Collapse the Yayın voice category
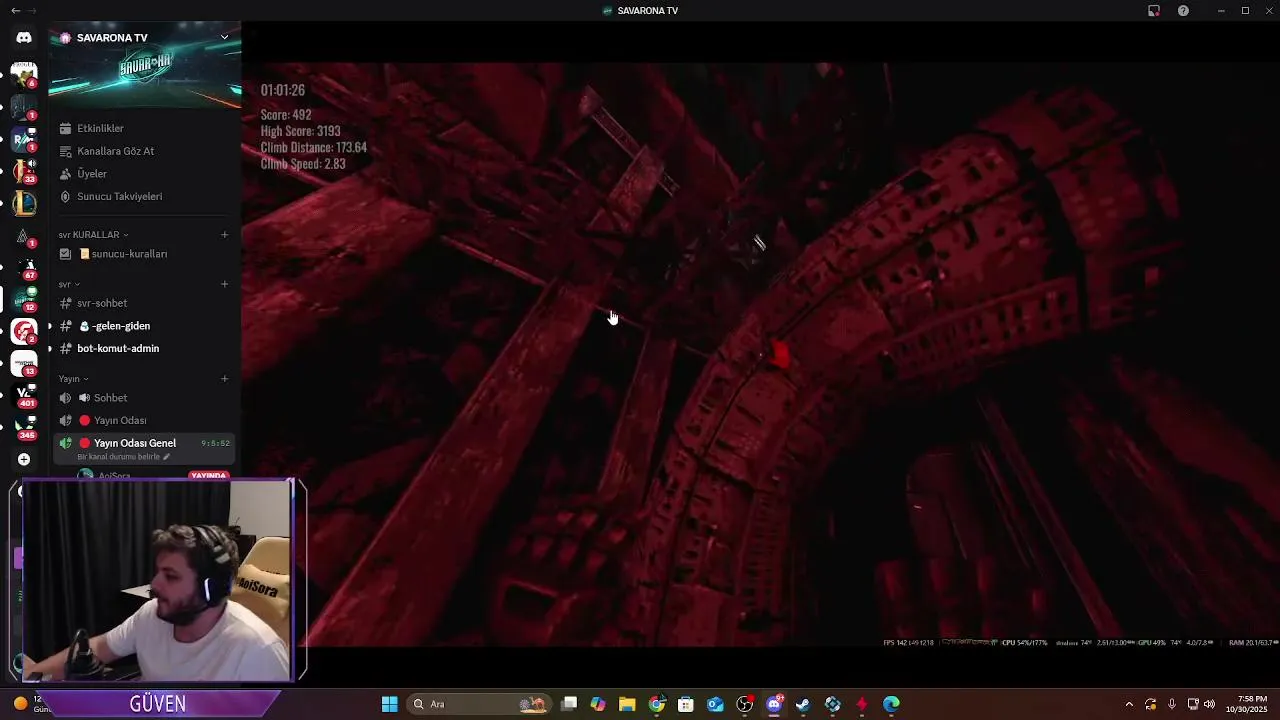 click(x=73, y=379)
